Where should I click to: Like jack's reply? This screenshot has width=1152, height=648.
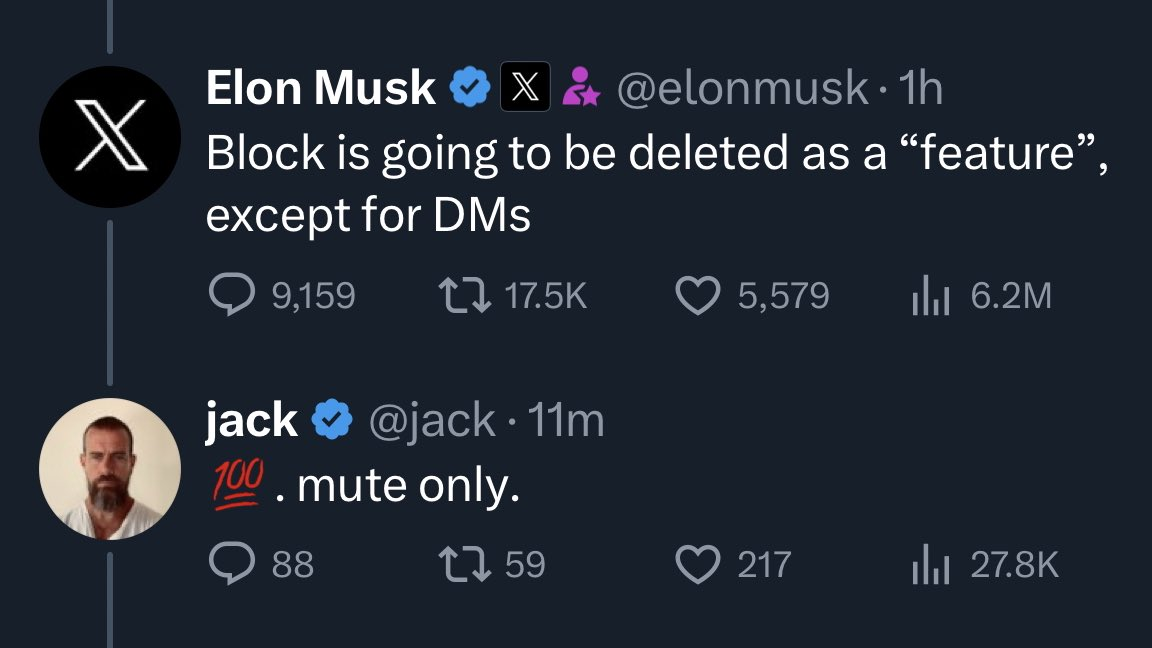tap(700, 564)
